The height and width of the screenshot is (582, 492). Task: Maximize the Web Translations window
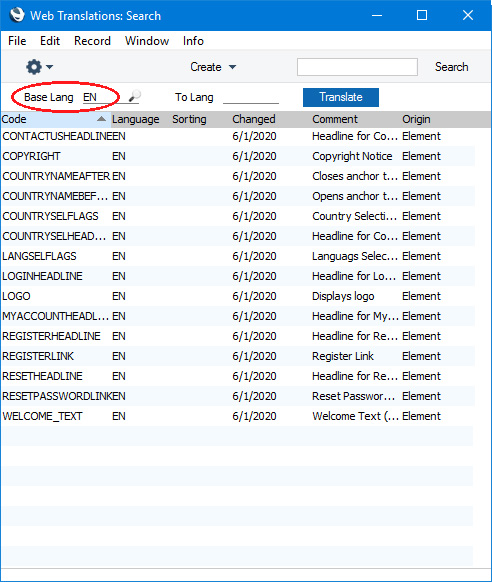422,15
